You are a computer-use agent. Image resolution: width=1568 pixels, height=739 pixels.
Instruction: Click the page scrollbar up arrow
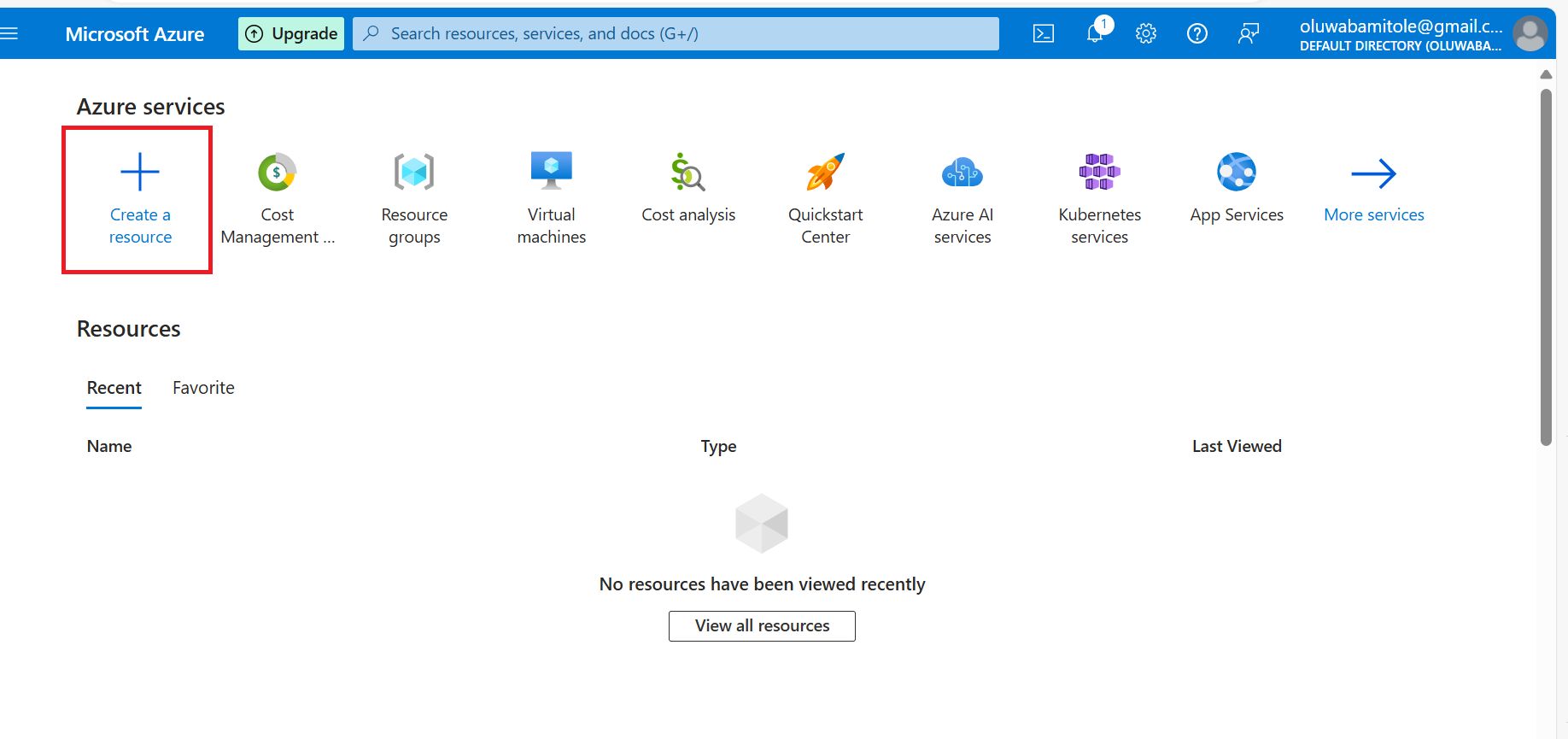tap(1546, 74)
